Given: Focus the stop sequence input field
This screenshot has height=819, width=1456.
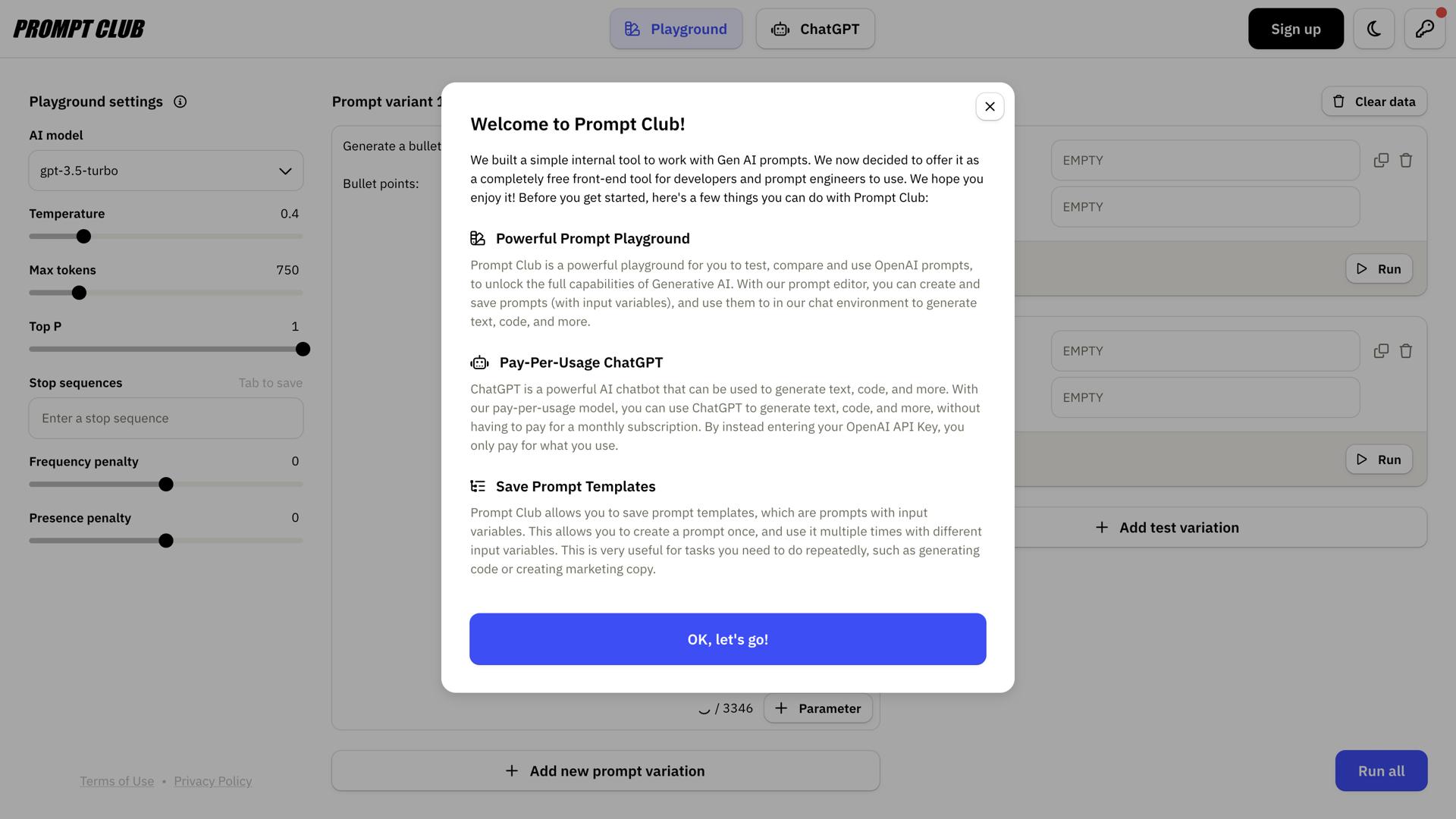Looking at the screenshot, I should (x=166, y=419).
